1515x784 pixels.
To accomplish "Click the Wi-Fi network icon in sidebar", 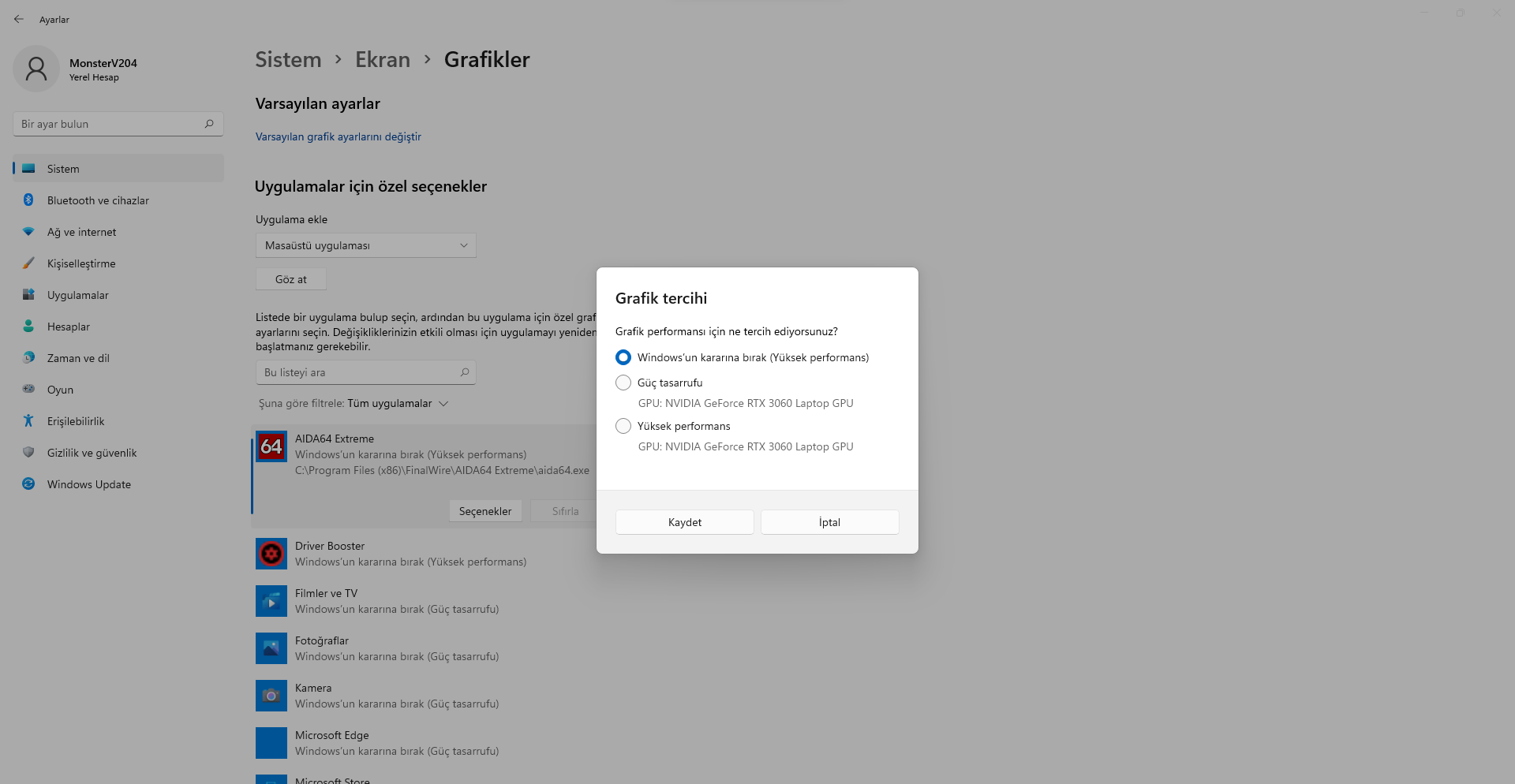I will coord(28,232).
